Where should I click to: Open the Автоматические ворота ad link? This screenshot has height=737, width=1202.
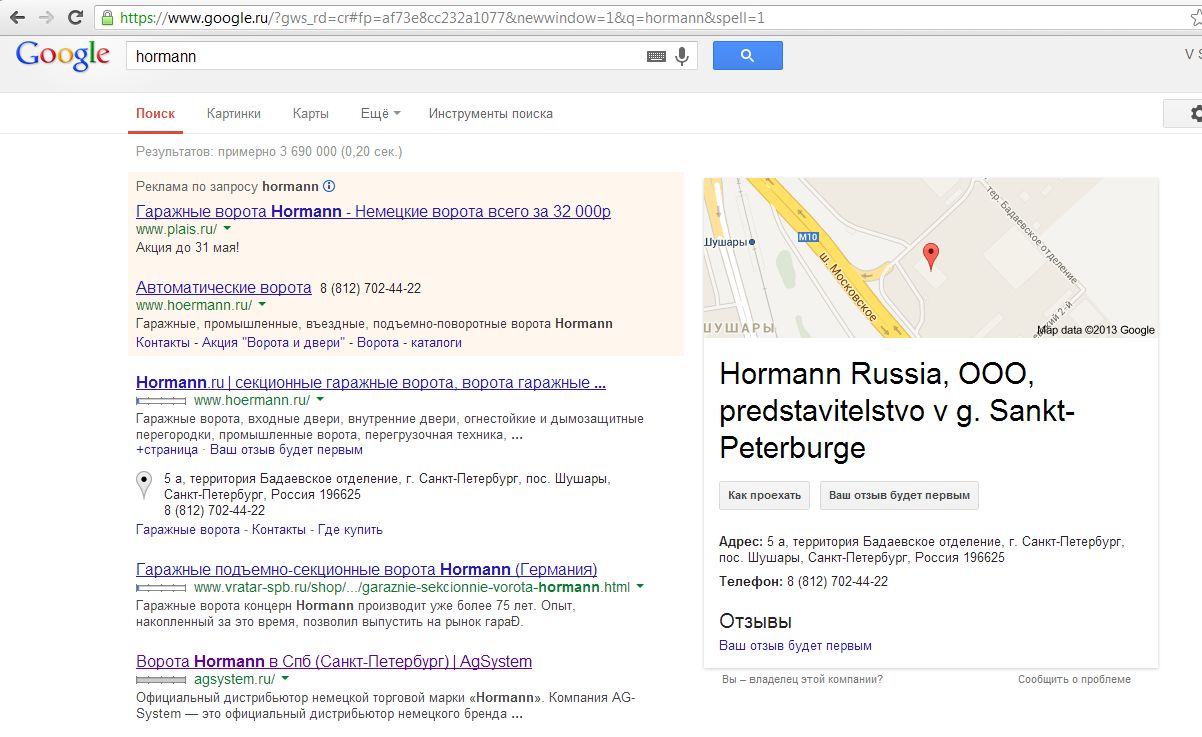(224, 287)
